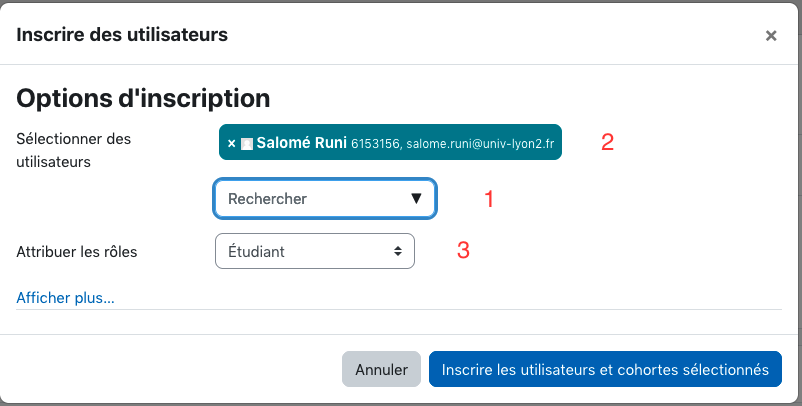Click the Attribuer les rôles label

77,252
